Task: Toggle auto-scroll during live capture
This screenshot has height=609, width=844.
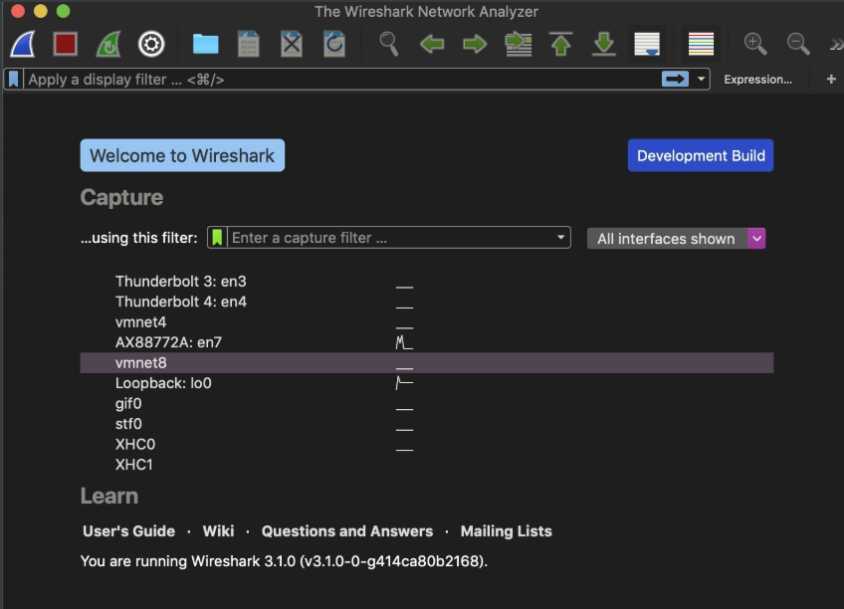Action: (x=647, y=44)
